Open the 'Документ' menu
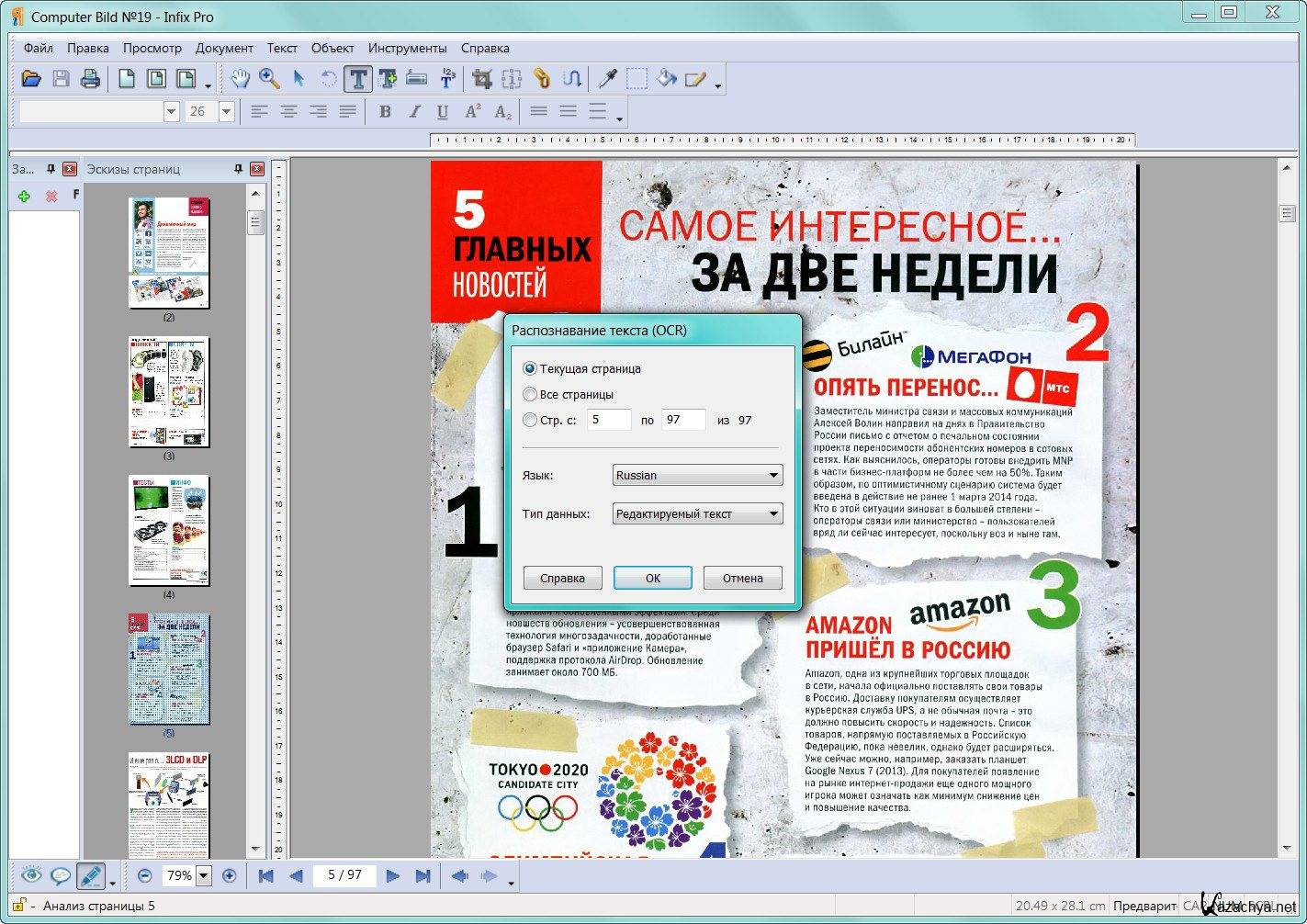 click(x=223, y=48)
